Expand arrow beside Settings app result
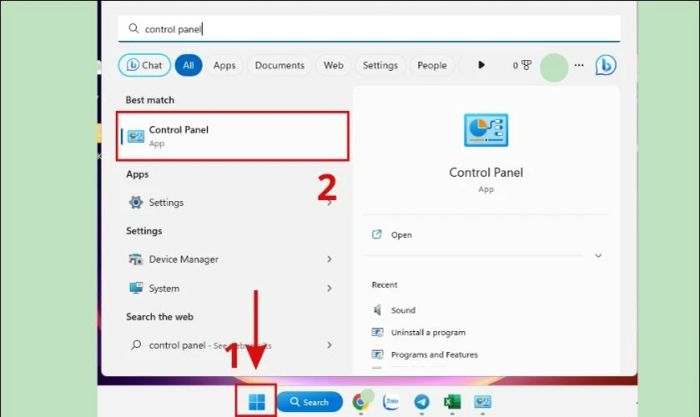700x417 pixels. pyautogui.click(x=329, y=203)
